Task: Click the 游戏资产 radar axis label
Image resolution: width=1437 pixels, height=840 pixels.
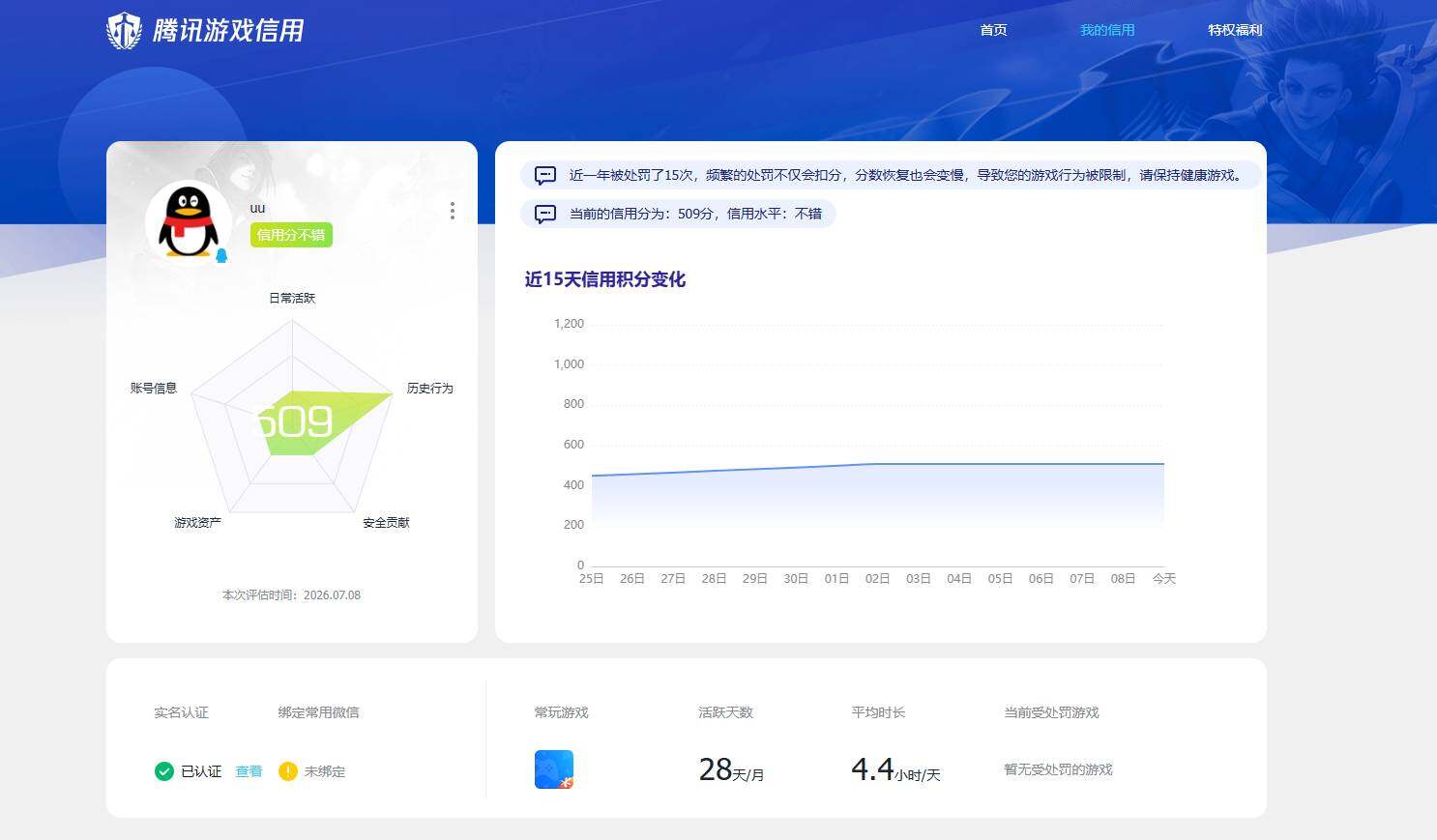Action: pyautogui.click(x=197, y=522)
